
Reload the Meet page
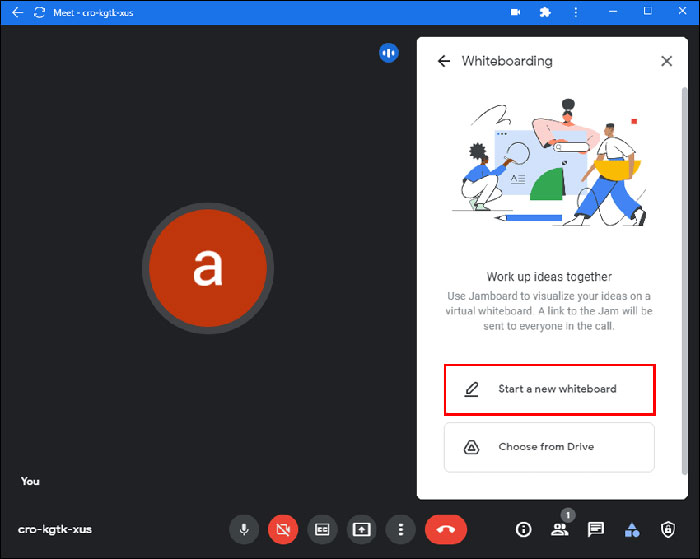(40, 12)
